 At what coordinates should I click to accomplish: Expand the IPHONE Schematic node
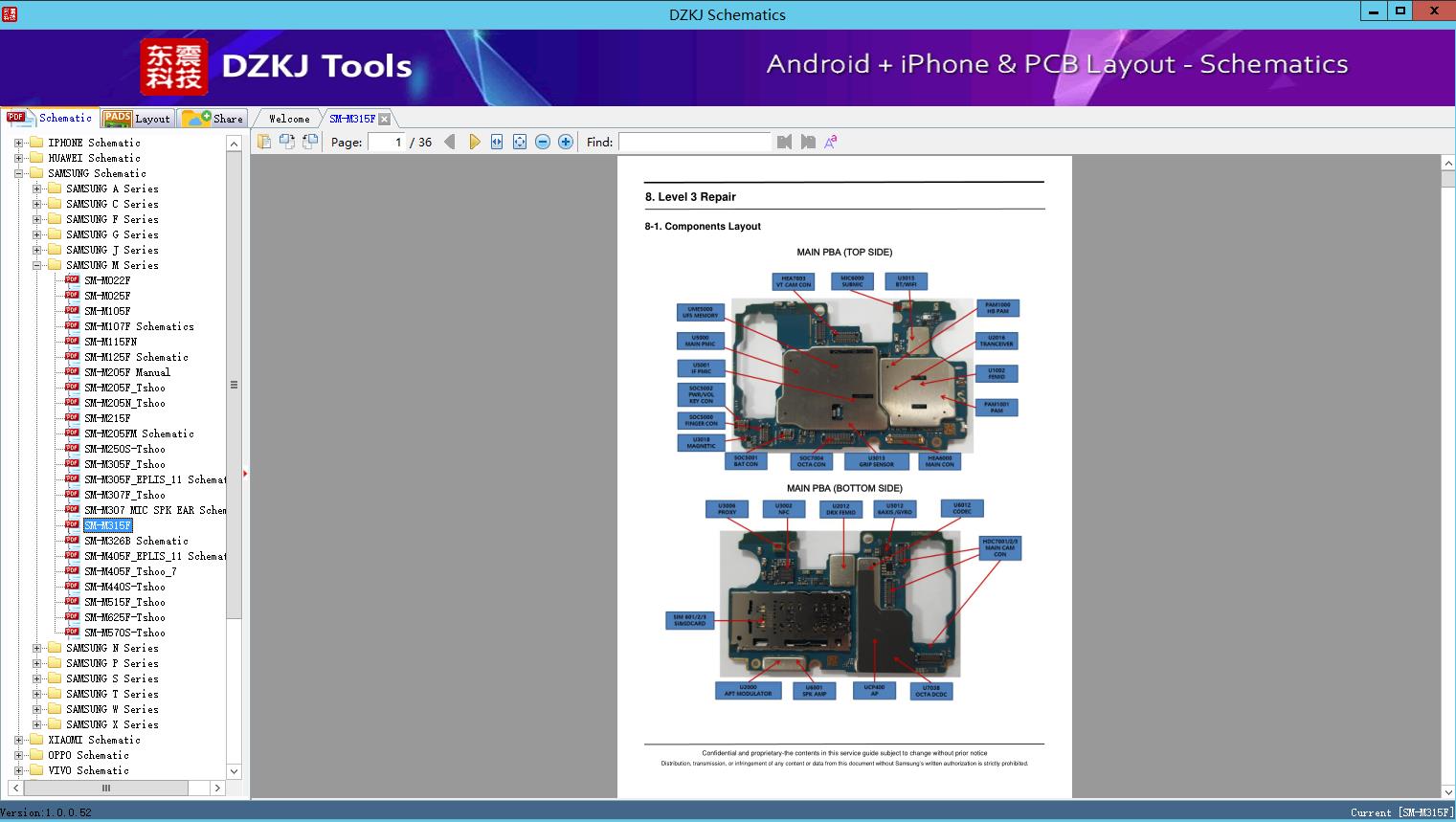point(18,143)
